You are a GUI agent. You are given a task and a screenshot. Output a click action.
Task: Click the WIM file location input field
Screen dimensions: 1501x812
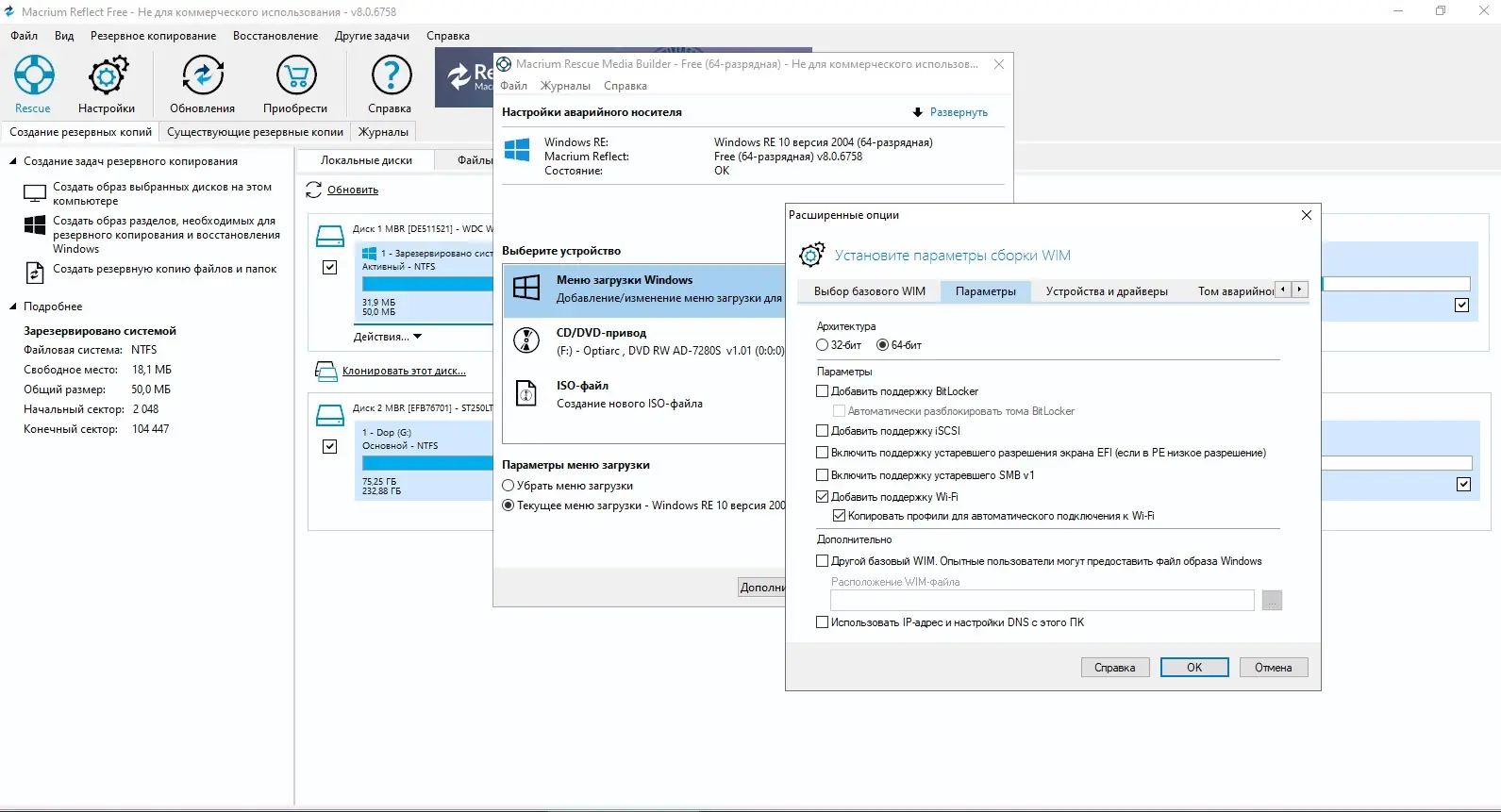pos(1042,600)
